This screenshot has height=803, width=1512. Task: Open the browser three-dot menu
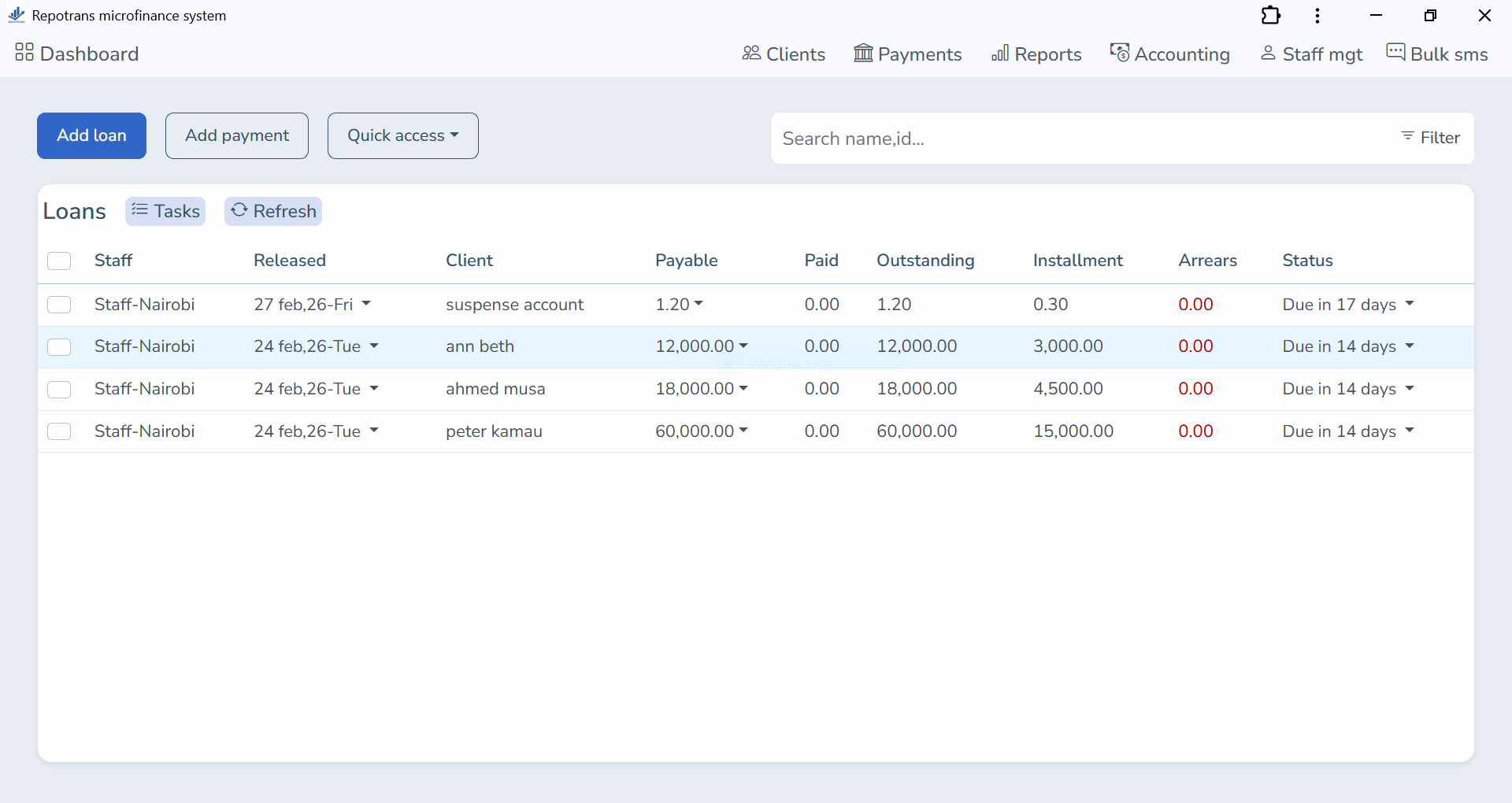click(1317, 15)
